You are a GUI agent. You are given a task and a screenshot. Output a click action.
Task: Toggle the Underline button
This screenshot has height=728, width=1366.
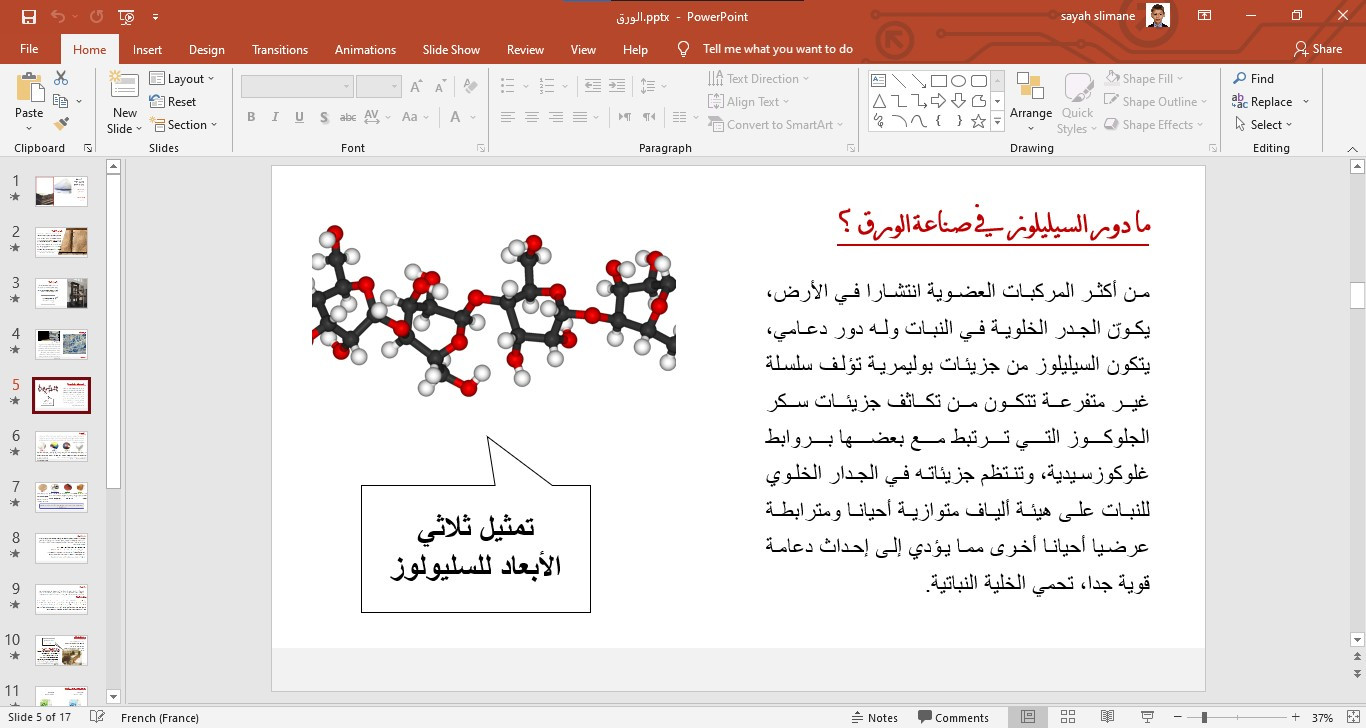(x=298, y=117)
